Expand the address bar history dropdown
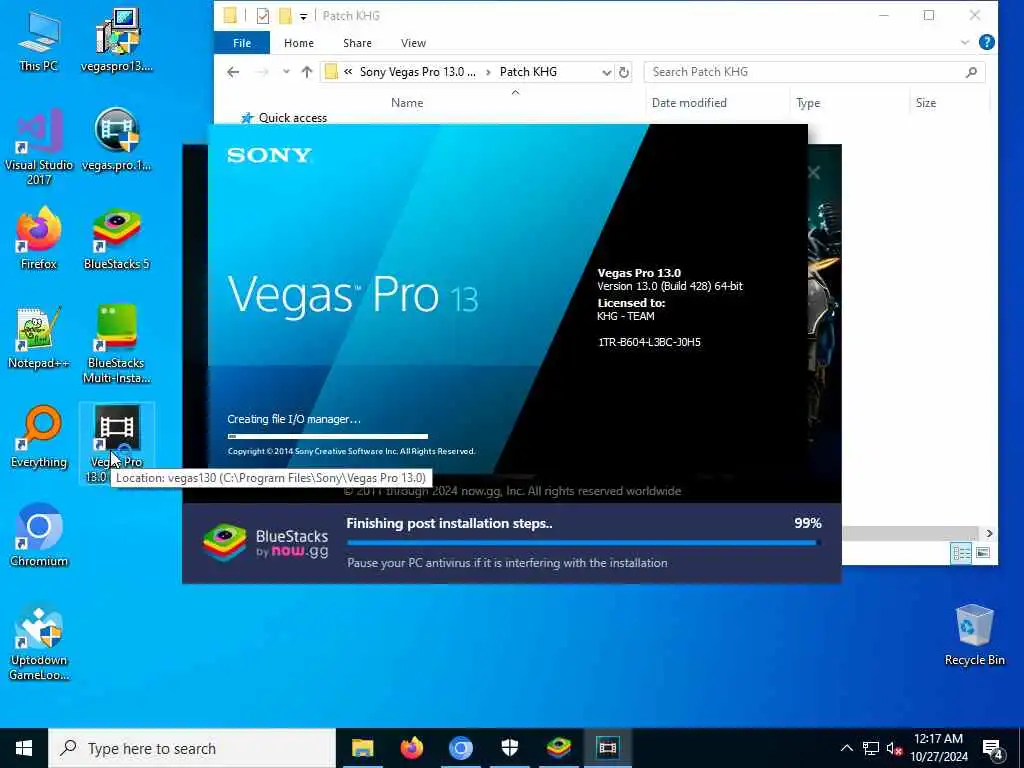This screenshot has width=1024, height=768. pyautogui.click(x=607, y=72)
